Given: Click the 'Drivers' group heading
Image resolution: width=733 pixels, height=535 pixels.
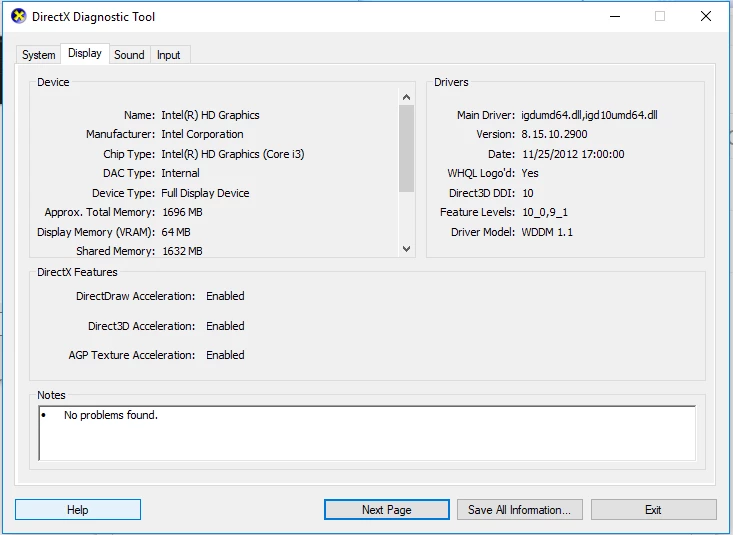Looking at the screenshot, I should (x=451, y=82).
